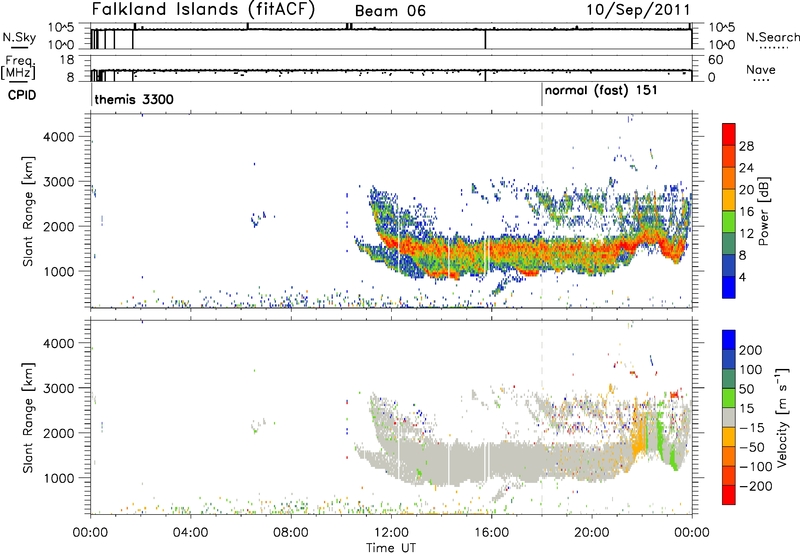The height and width of the screenshot is (554, 800).
Task: Click the 'Time UT' axis title
Action: [391, 548]
